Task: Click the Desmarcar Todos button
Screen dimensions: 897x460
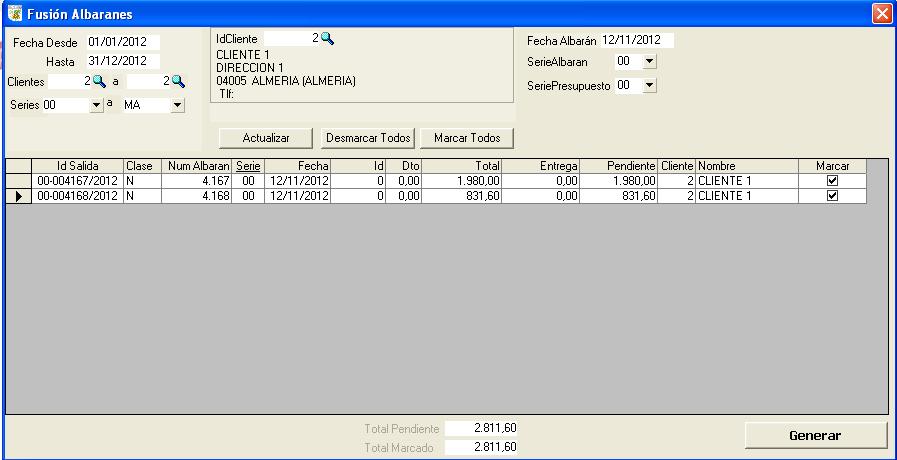Action: [368, 138]
